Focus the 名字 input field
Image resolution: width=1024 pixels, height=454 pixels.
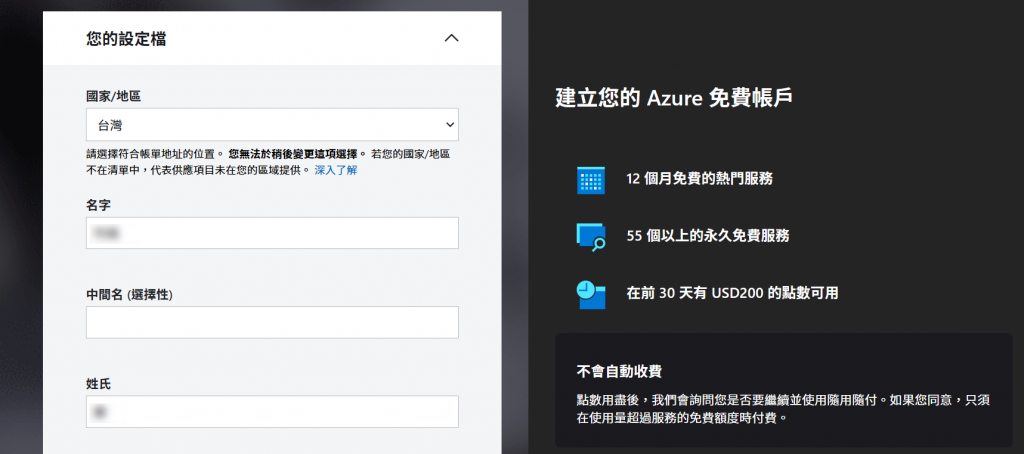(272, 233)
